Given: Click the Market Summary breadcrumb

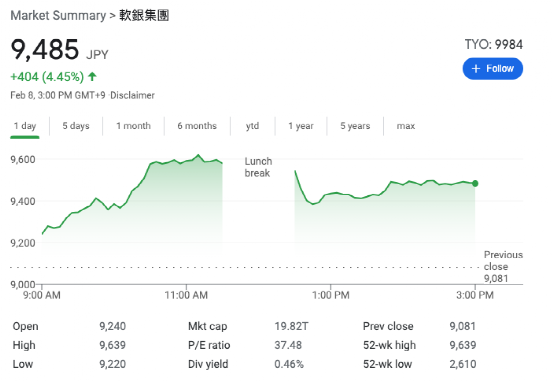Looking at the screenshot, I should [x=58, y=16].
